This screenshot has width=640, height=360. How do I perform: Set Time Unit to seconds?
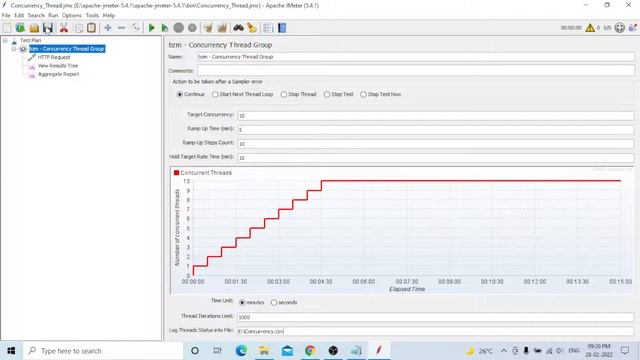(x=274, y=302)
